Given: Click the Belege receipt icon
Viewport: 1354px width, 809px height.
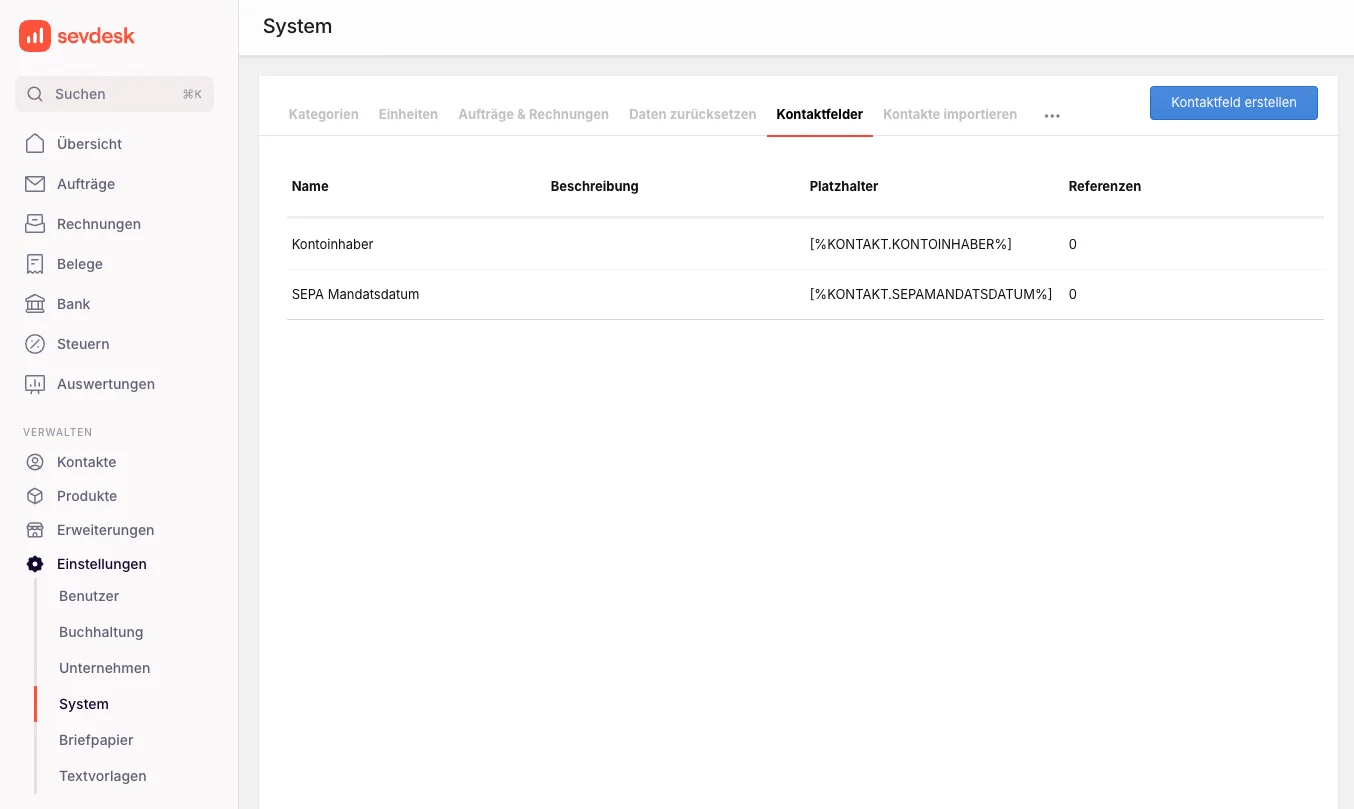Looking at the screenshot, I should tap(35, 264).
